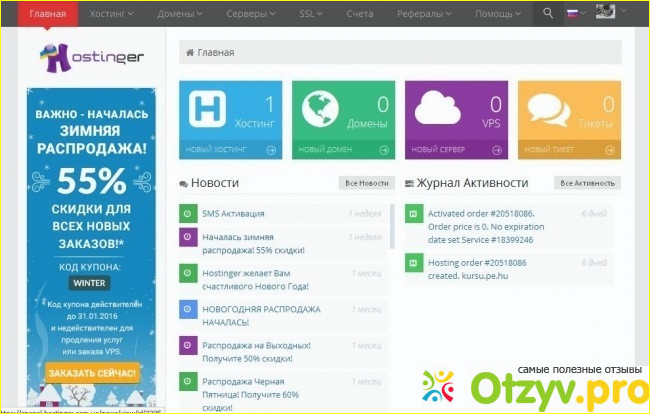Open the Счета menu item
Screen dimensions: 650x414
359,14
